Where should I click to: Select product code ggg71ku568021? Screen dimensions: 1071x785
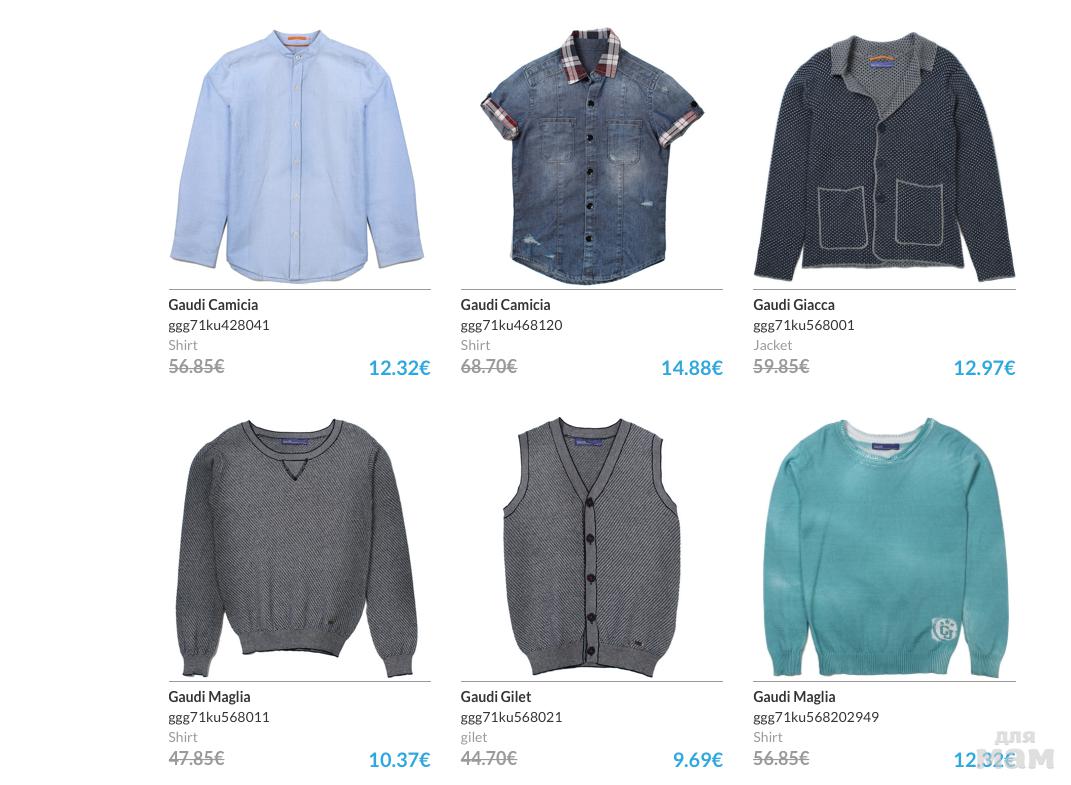[x=511, y=717]
